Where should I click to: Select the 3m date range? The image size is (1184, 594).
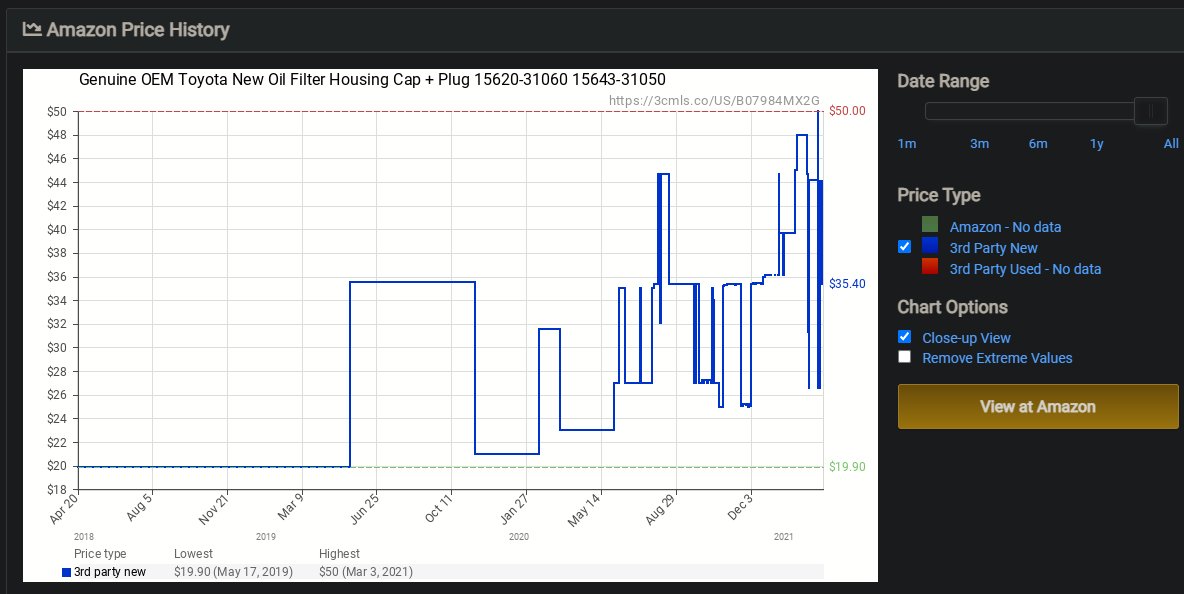coord(979,143)
